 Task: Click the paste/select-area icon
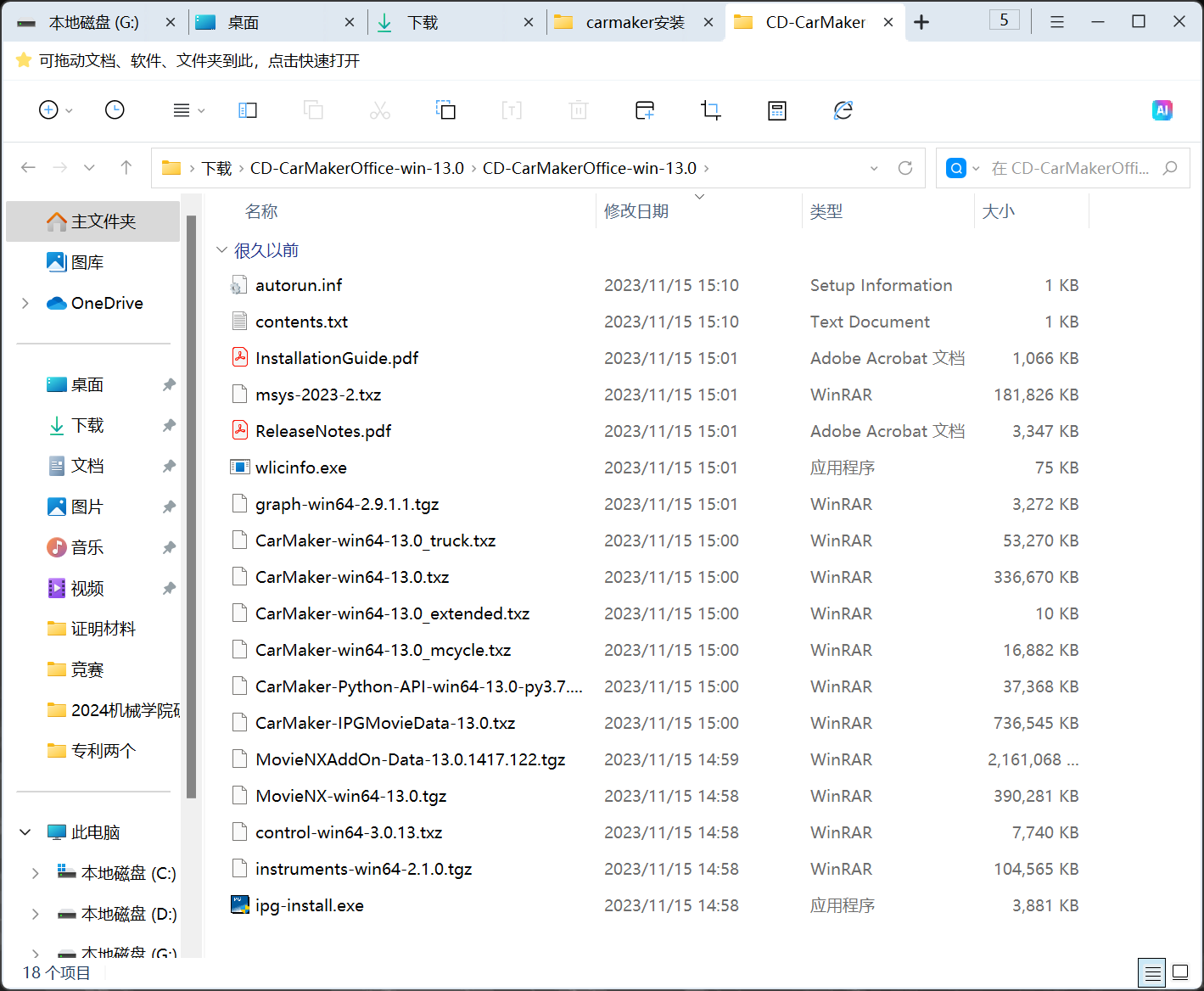click(445, 110)
